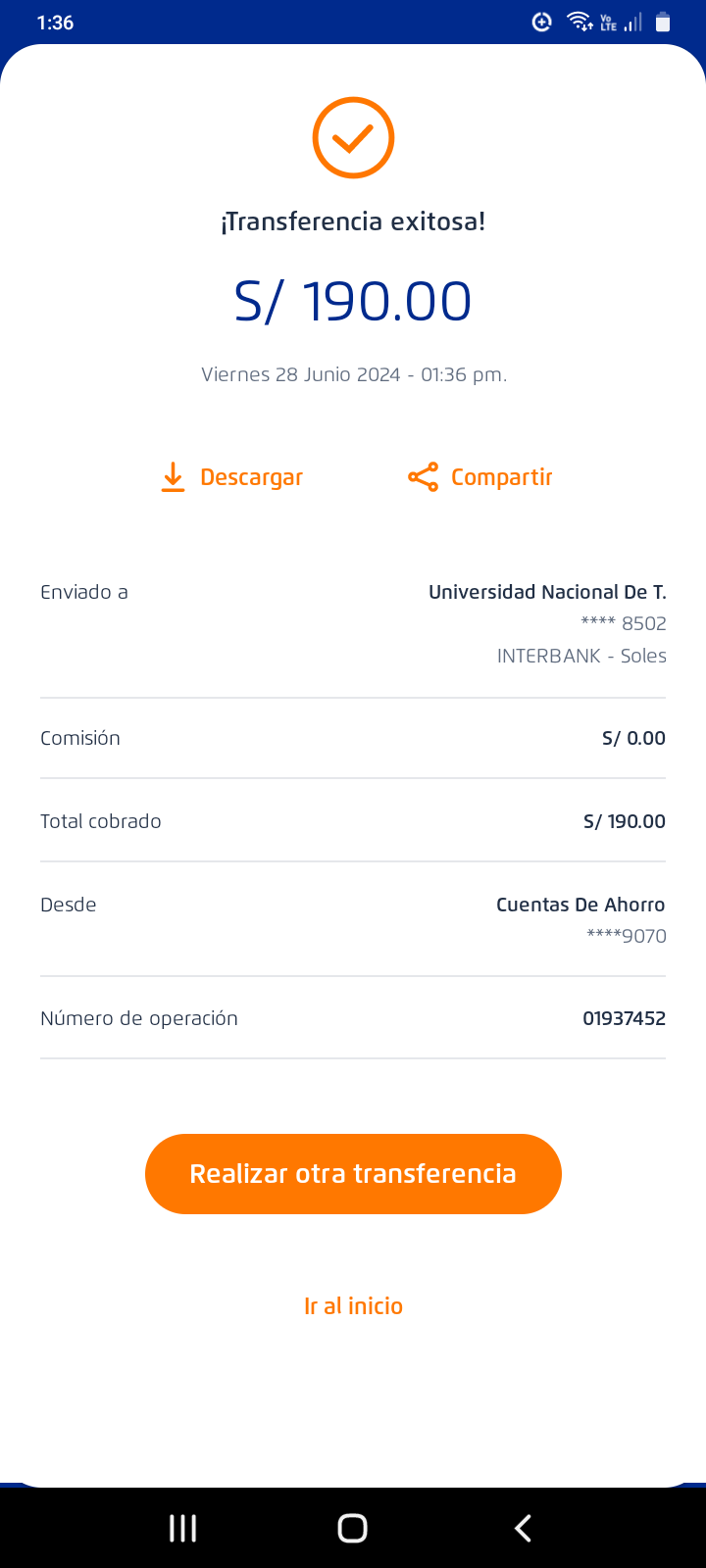
Task: Tap the status bar clock
Action: [55, 23]
